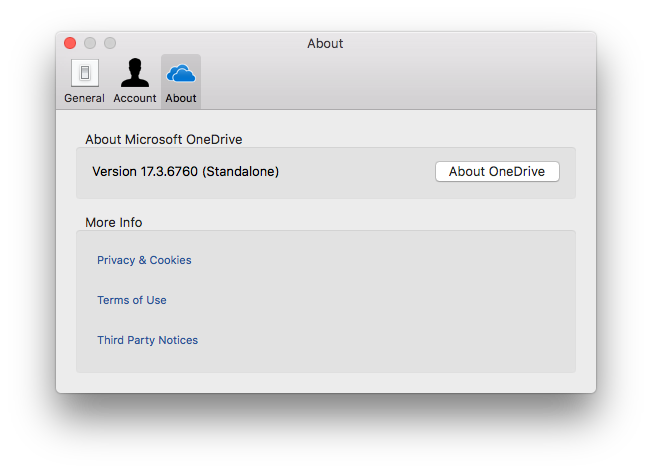The width and height of the screenshot is (652, 473).
Task: Switch to General via its text label
Action: [x=84, y=98]
